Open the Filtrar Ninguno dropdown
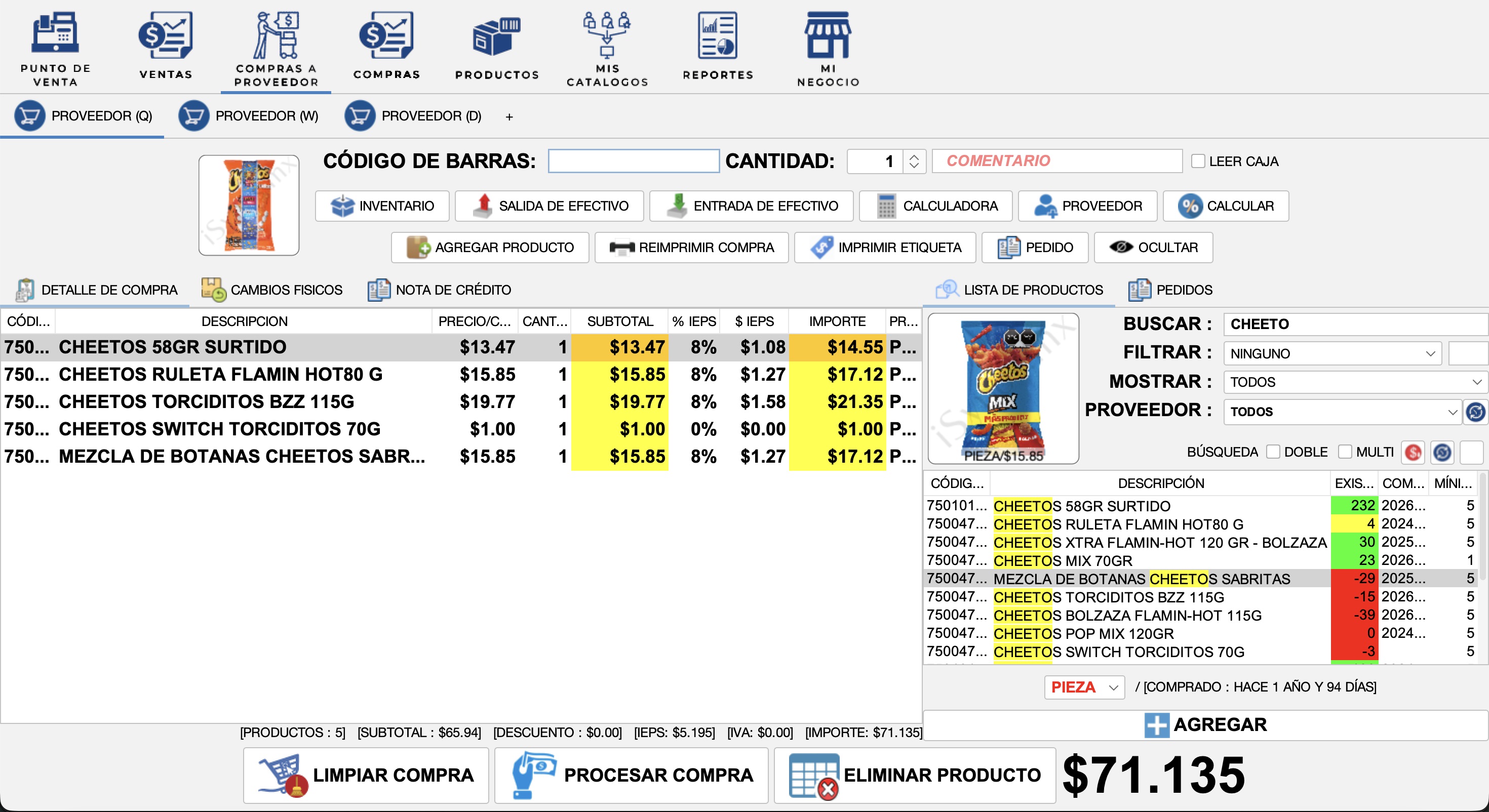The width and height of the screenshot is (1489, 812). [1333, 353]
